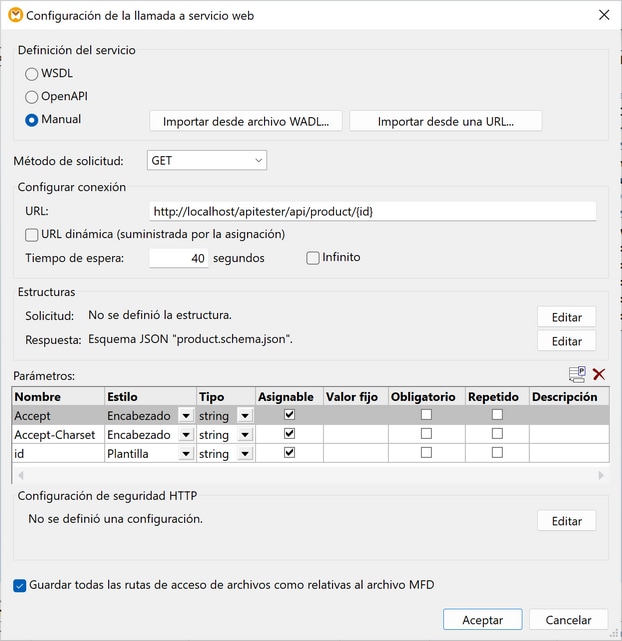This screenshot has width=622, height=641.
Task: Enable the Infinito timeout checkbox
Action: click(x=313, y=258)
